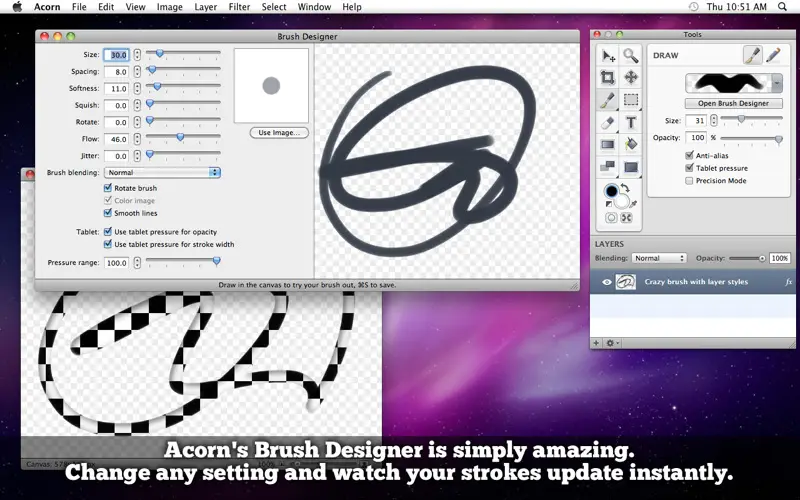
Task: Switch to paintbrush mode in DRAW header
Action: 752,55
